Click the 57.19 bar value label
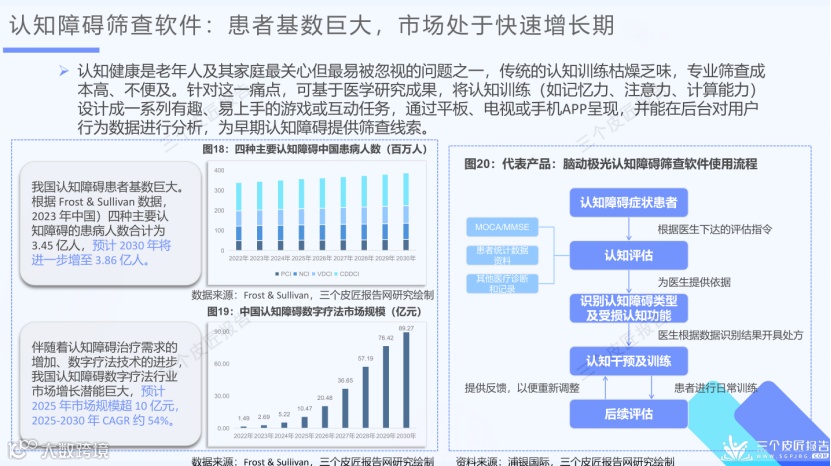Screen dimensions: 831x466 click(x=365, y=359)
